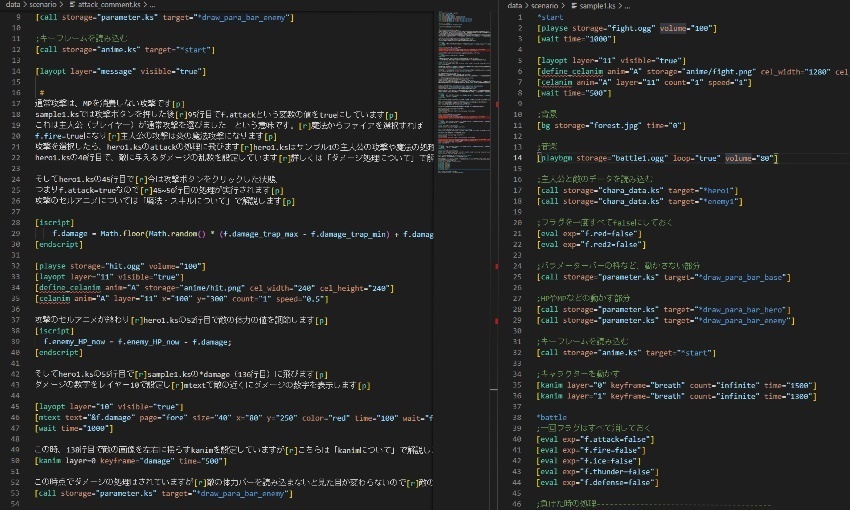
Task: Click 'data' breadcrumb in left editor
Action: point(13,4)
